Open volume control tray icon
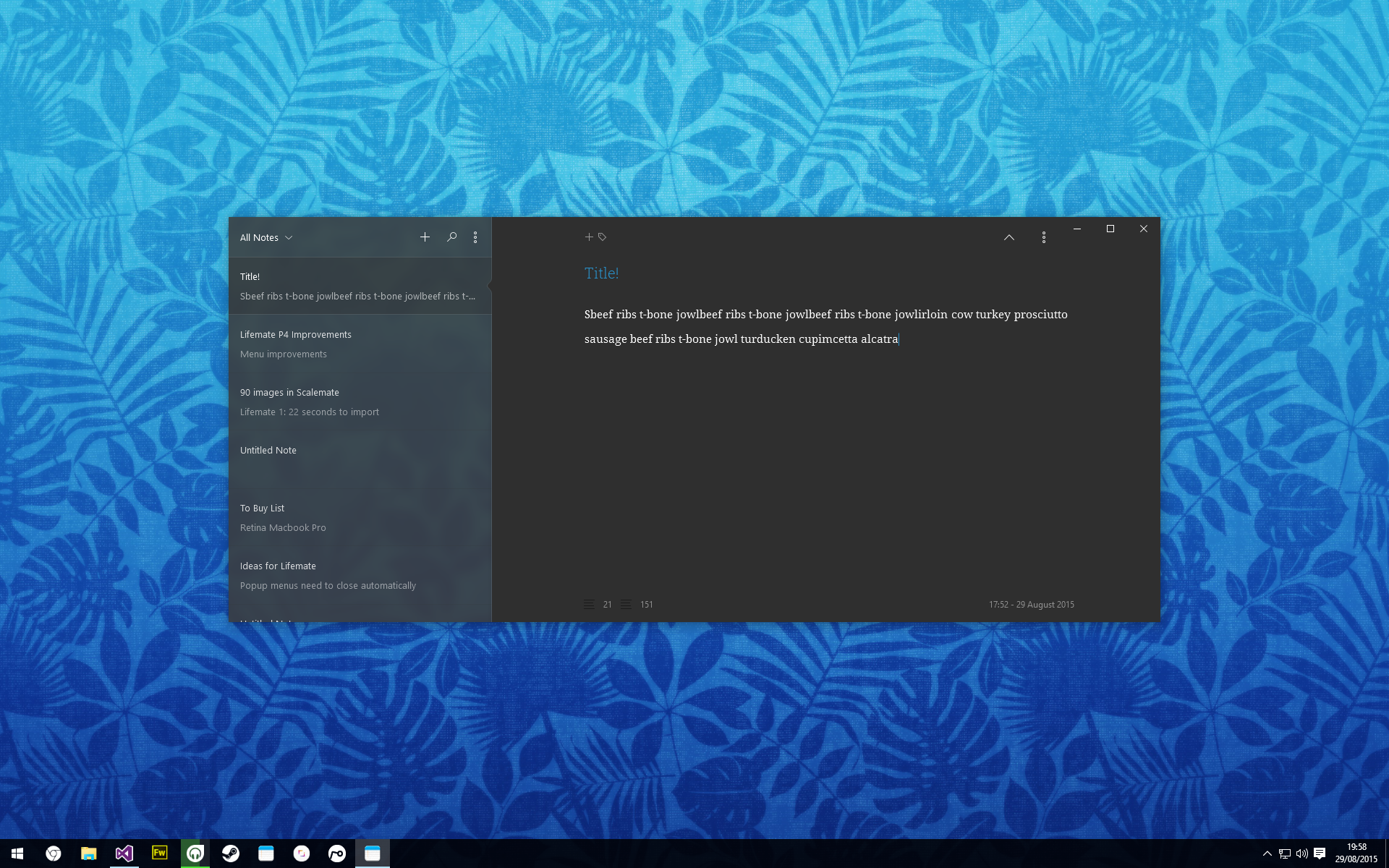 1302,854
